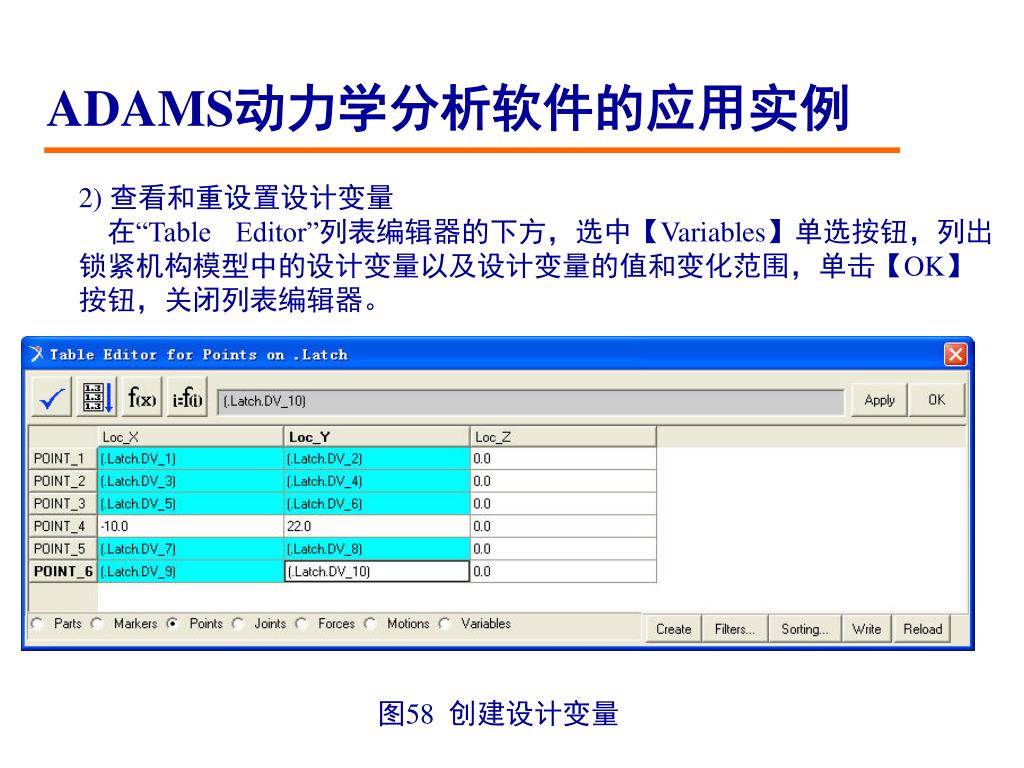Click the (.Latch.DV_7) cell
The image size is (1024, 768).
coord(190,549)
